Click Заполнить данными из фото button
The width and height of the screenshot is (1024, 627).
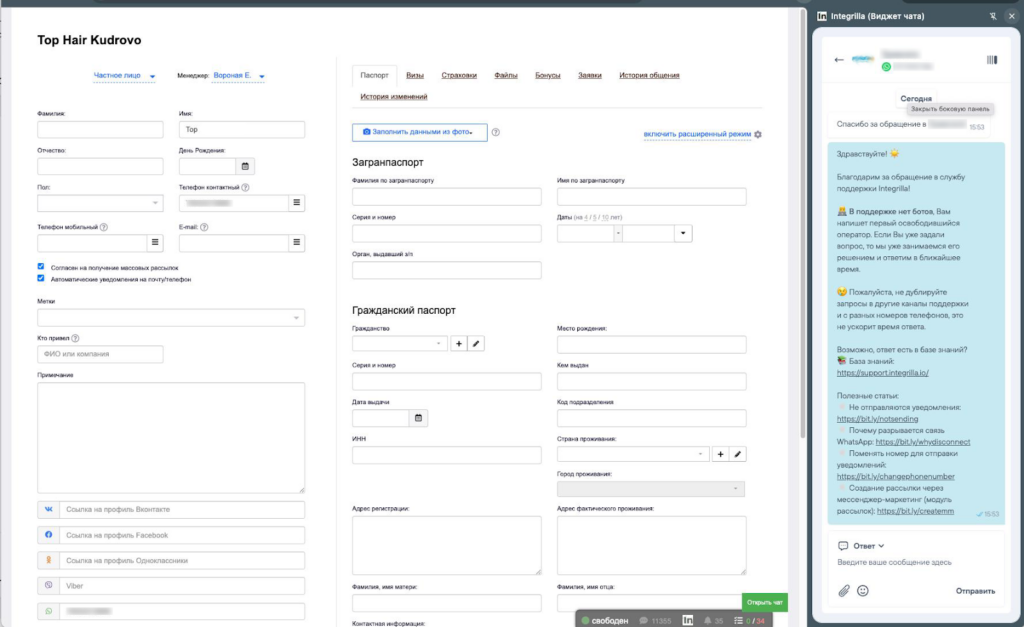coord(419,132)
